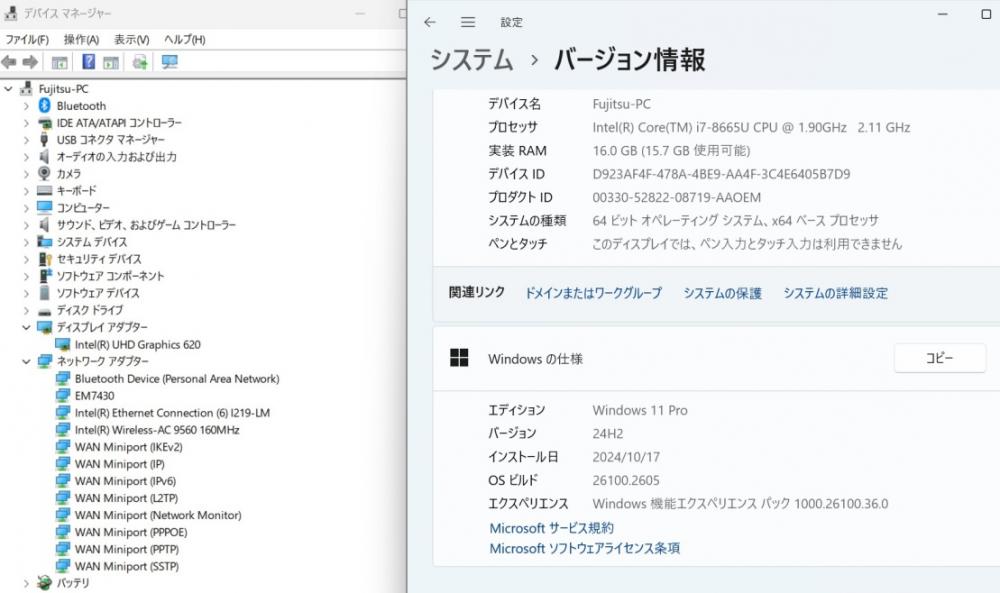Click the product ID 00330-52822-08719-AAOEM
The image size is (1000, 593).
point(677,198)
